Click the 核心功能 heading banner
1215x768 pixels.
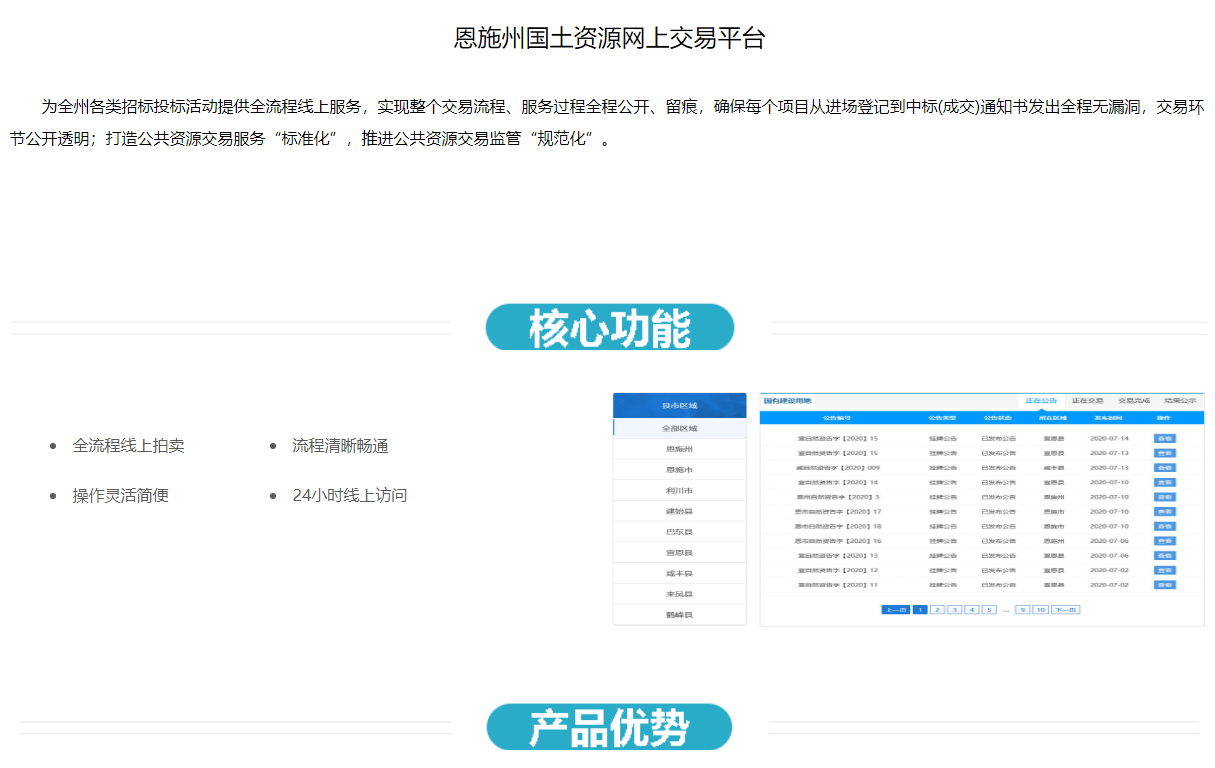tap(609, 328)
